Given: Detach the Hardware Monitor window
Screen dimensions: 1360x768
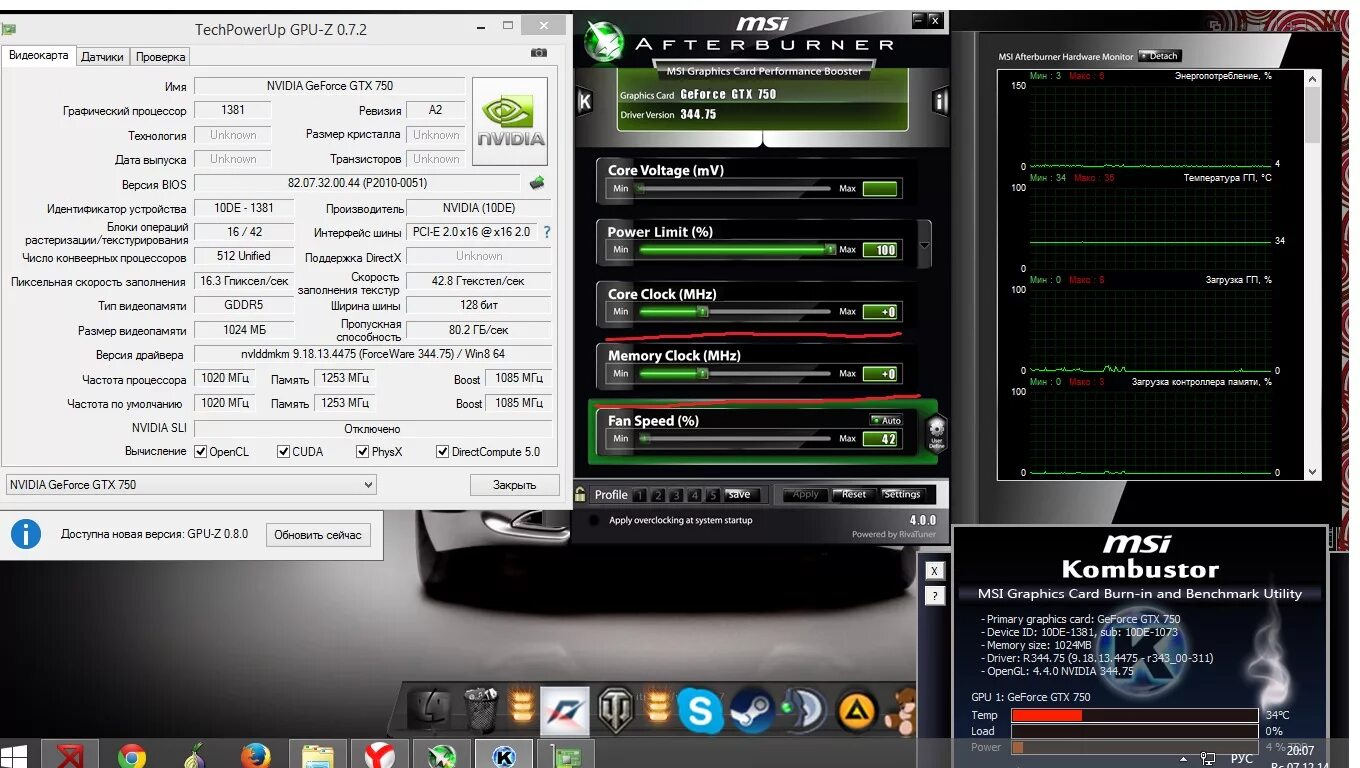Looking at the screenshot, I should pos(1159,56).
